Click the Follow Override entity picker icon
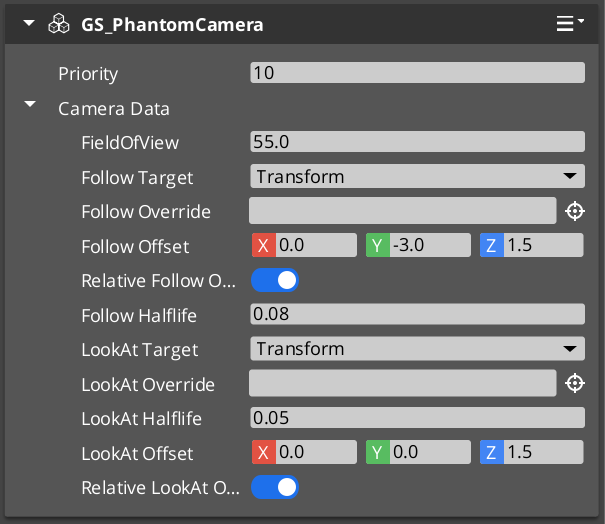 click(x=574, y=211)
